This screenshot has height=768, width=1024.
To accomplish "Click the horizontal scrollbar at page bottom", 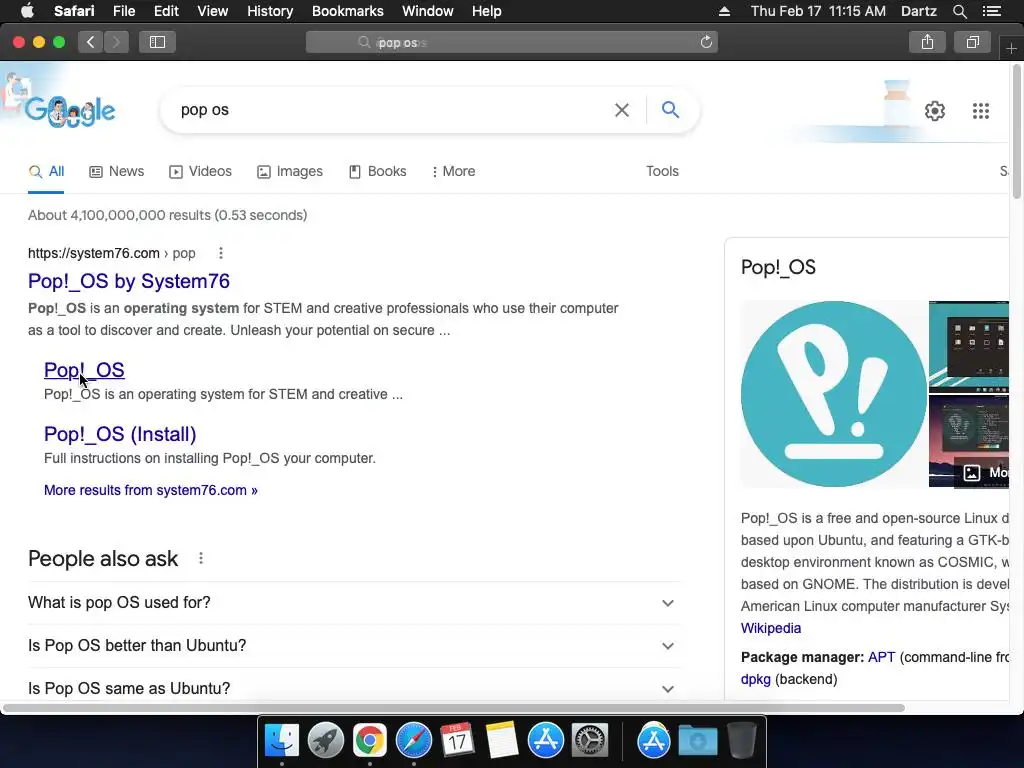I will pyautogui.click(x=454, y=708).
